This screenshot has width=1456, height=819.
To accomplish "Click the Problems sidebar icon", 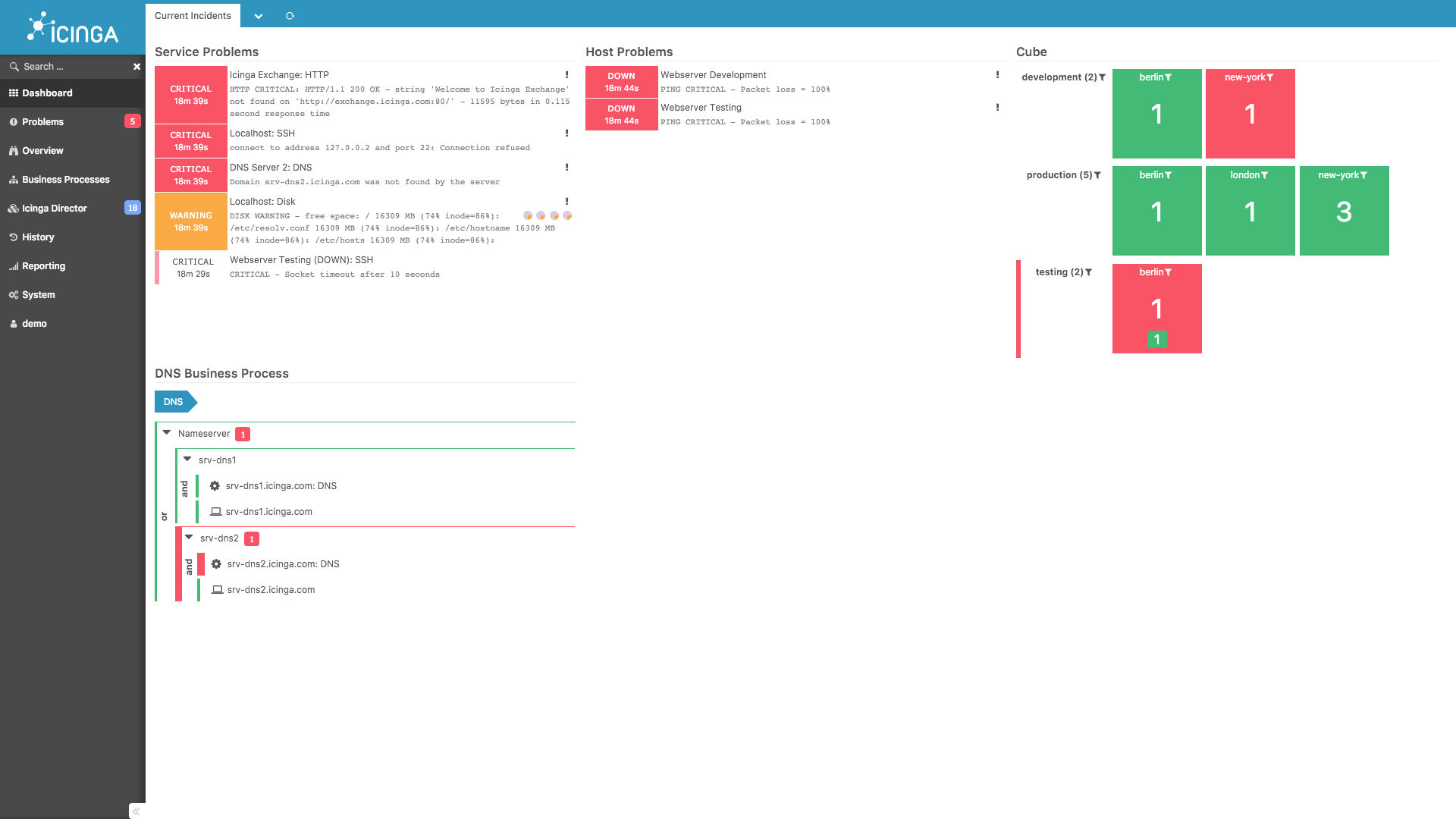I will click(x=14, y=121).
